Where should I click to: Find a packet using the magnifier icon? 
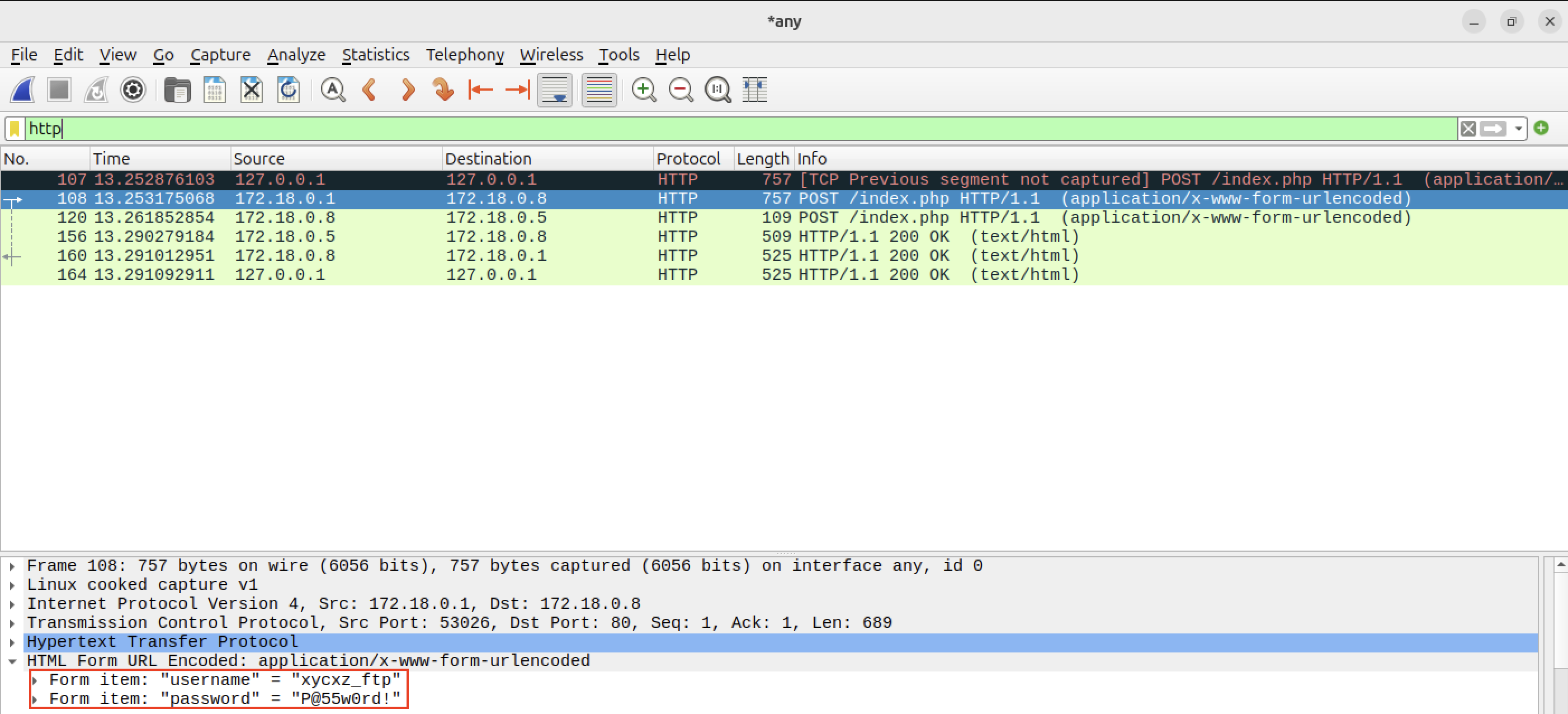[333, 90]
